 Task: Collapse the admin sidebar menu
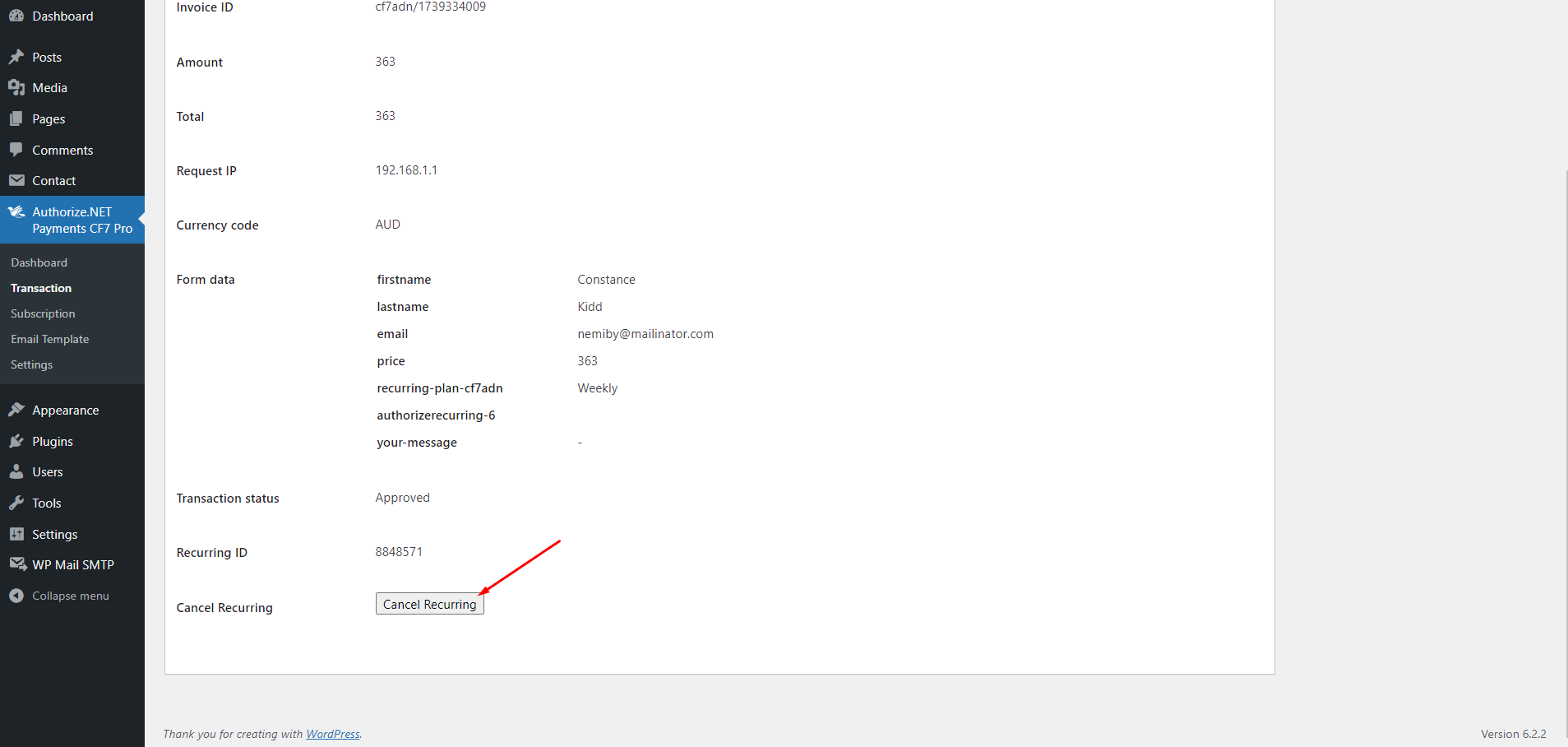70,596
